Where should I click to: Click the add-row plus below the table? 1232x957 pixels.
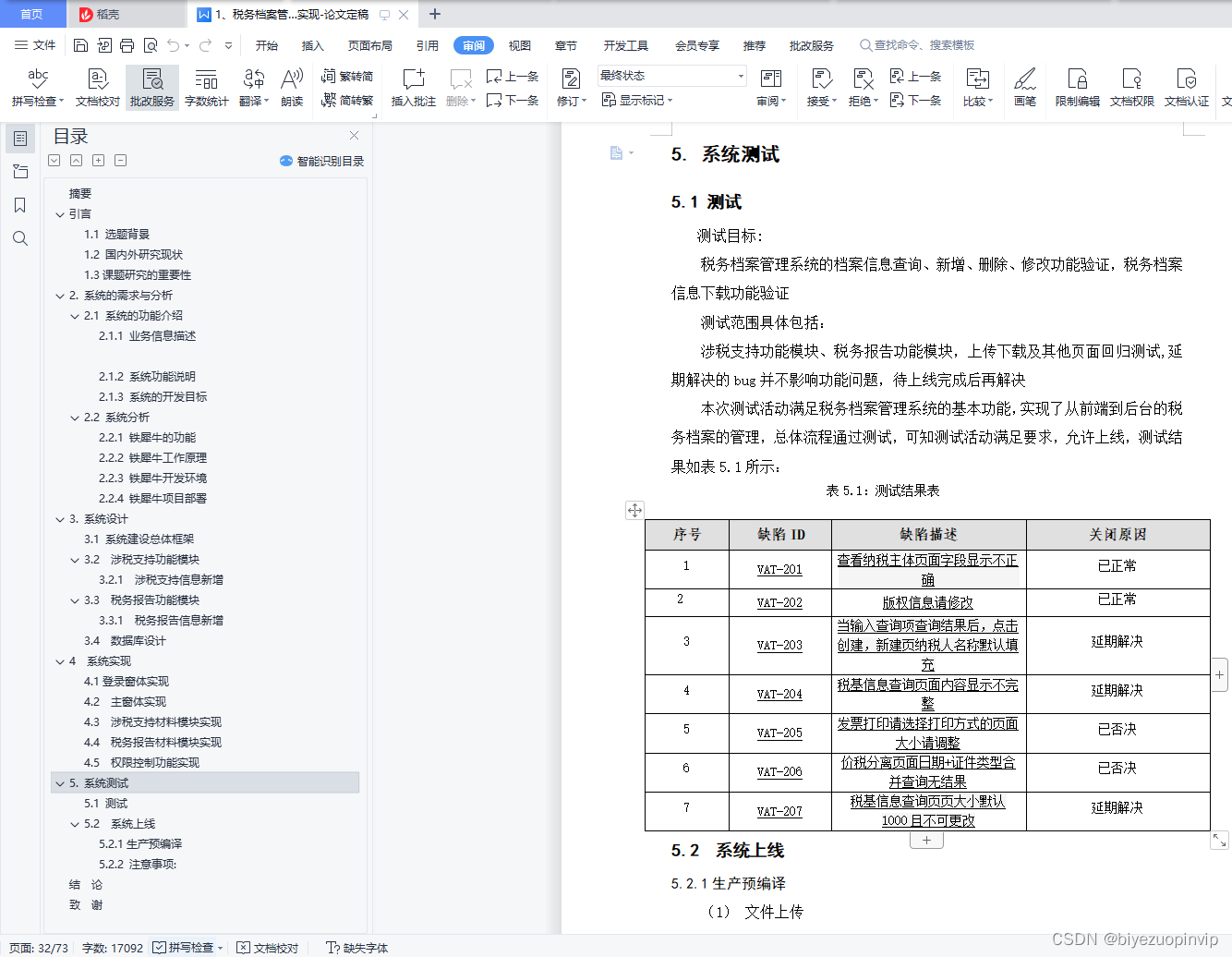(x=926, y=840)
